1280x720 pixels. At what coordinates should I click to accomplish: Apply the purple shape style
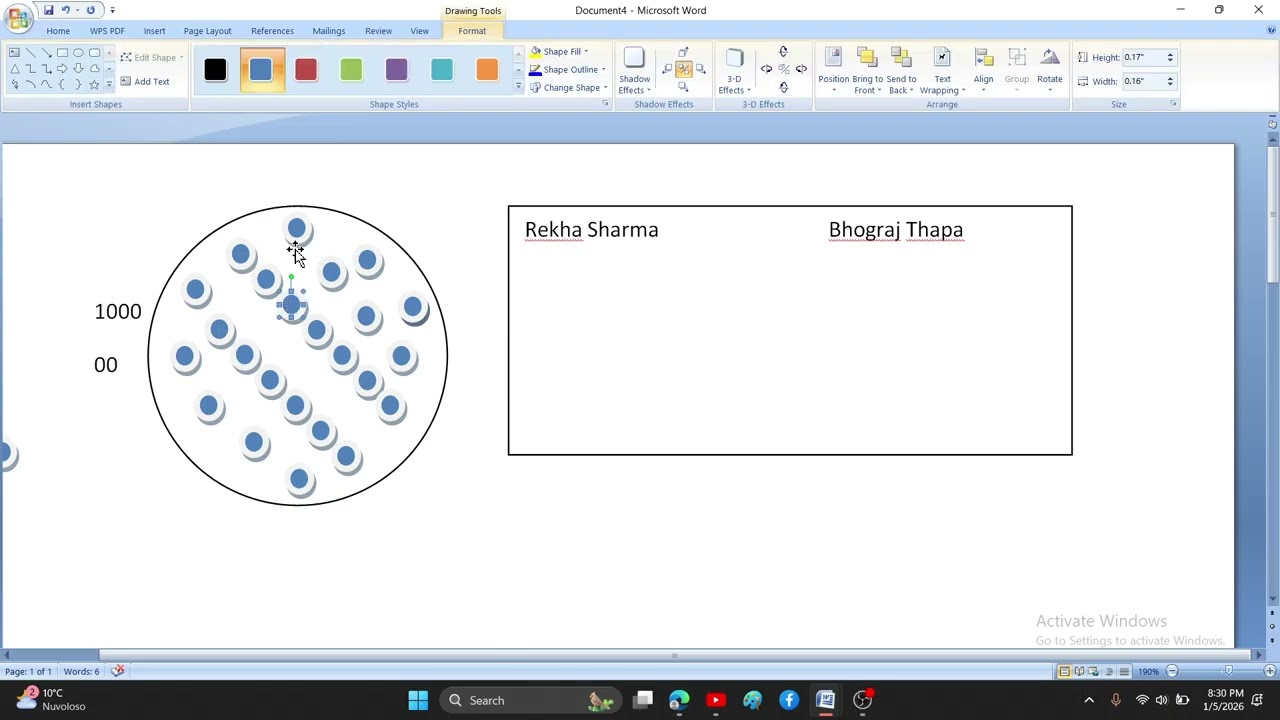coord(396,69)
